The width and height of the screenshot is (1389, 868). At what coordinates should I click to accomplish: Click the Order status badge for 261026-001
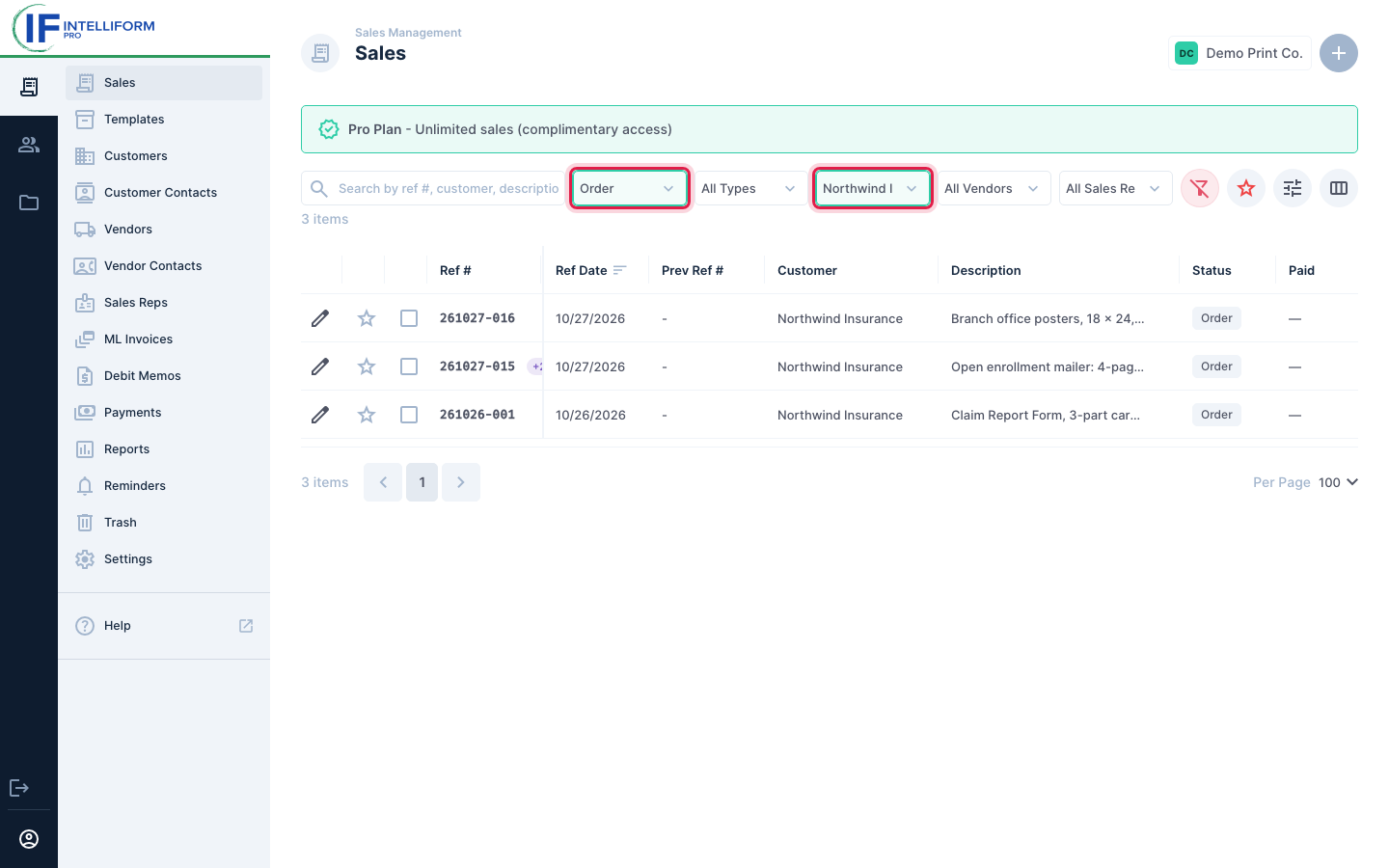(1216, 415)
